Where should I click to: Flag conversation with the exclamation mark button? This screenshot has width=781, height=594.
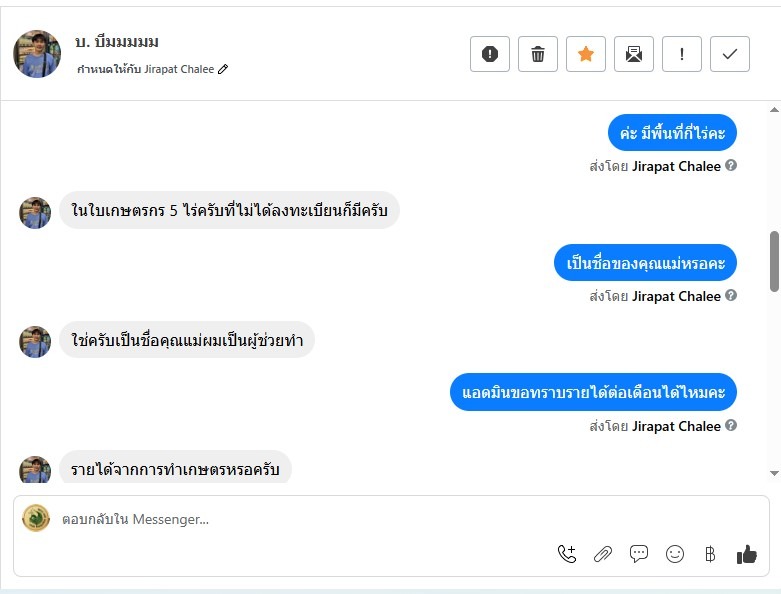682,54
